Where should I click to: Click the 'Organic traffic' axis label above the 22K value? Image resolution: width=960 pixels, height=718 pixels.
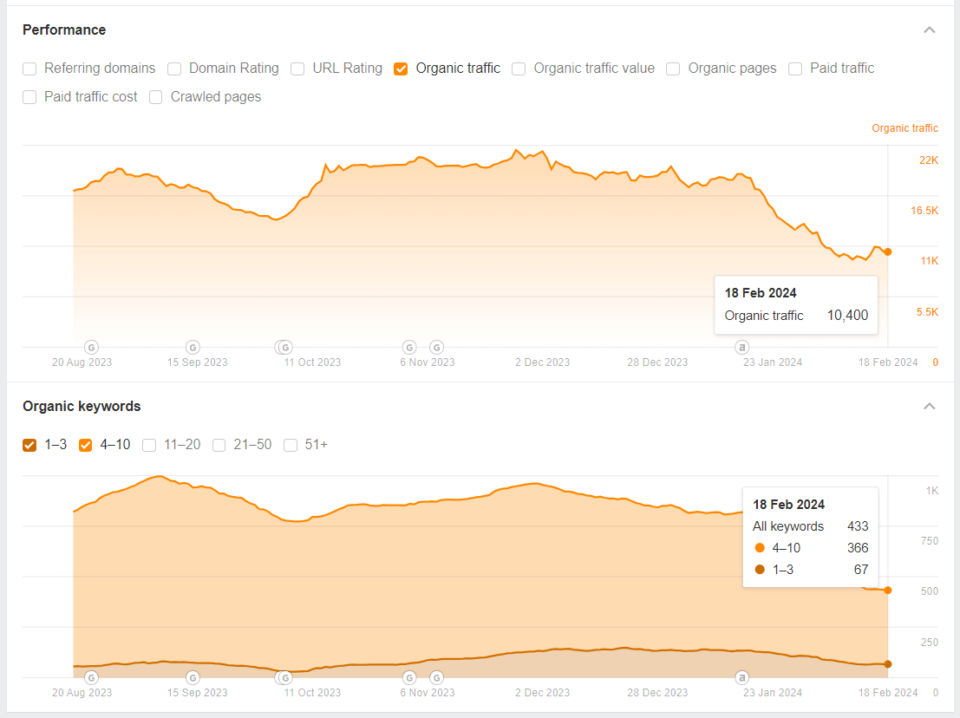[x=905, y=128]
